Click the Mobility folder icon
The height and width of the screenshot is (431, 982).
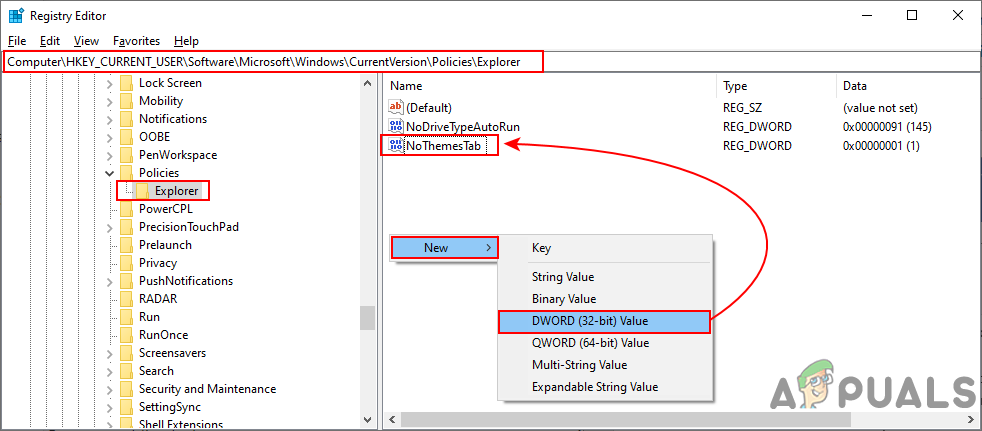tap(127, 101)
